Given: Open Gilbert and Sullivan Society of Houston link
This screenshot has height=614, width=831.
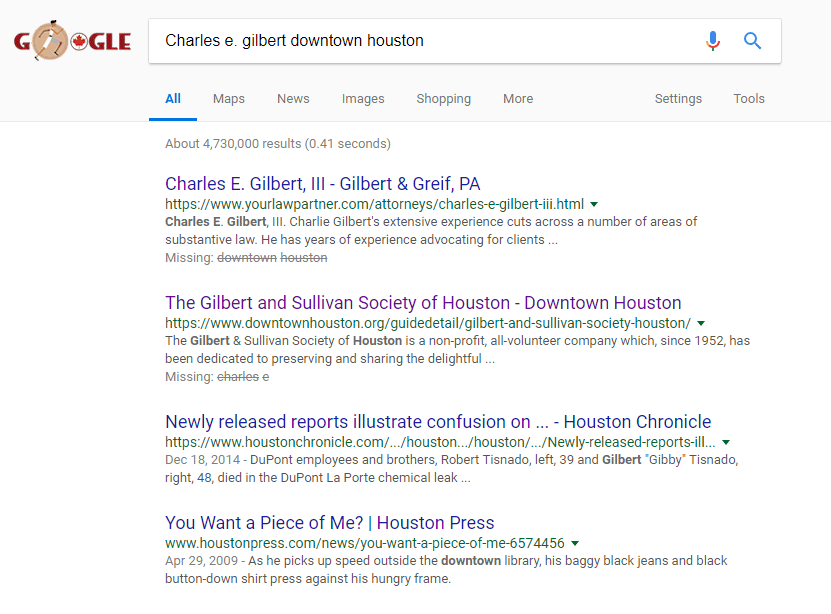Looking at the screenshot, I should click(x=423, y=303).
